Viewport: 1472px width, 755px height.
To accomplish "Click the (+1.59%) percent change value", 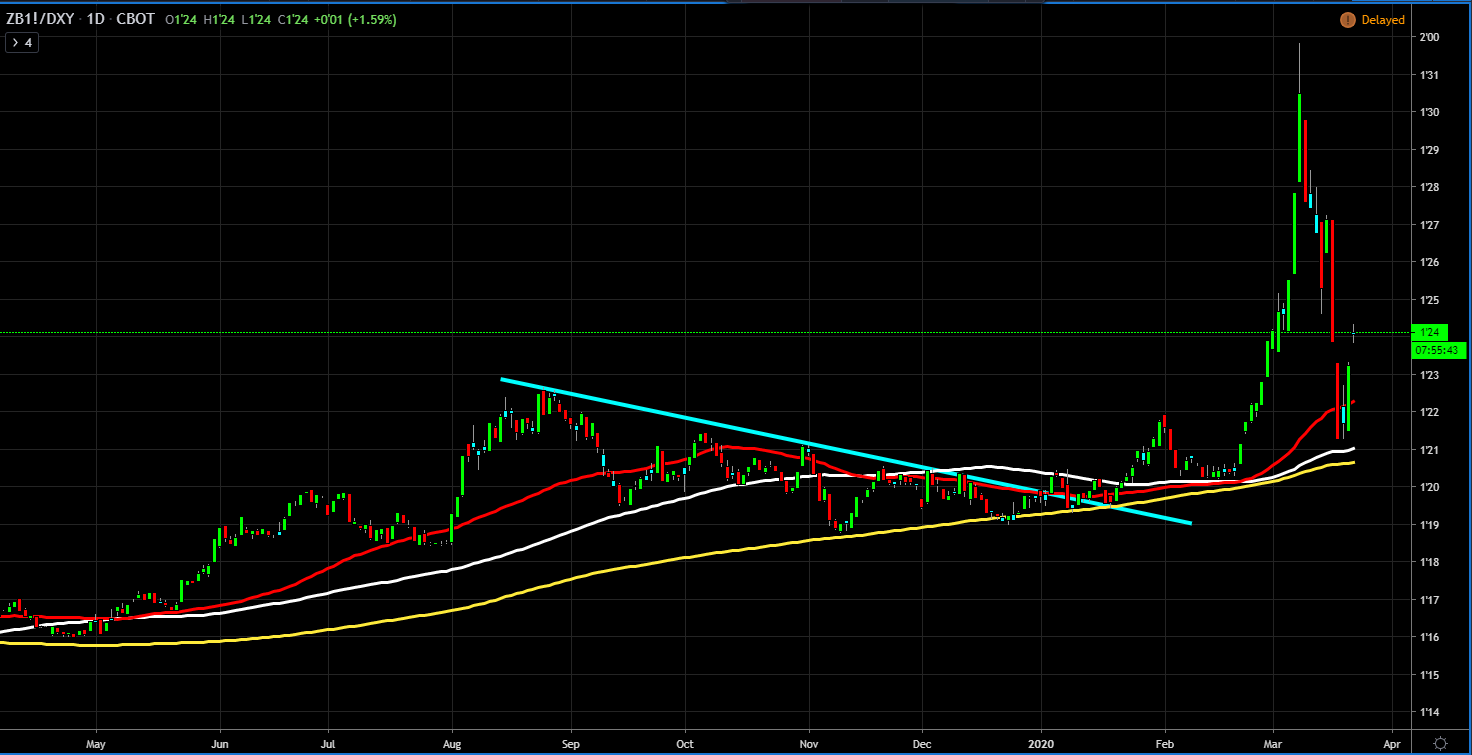I will point(371,19).
